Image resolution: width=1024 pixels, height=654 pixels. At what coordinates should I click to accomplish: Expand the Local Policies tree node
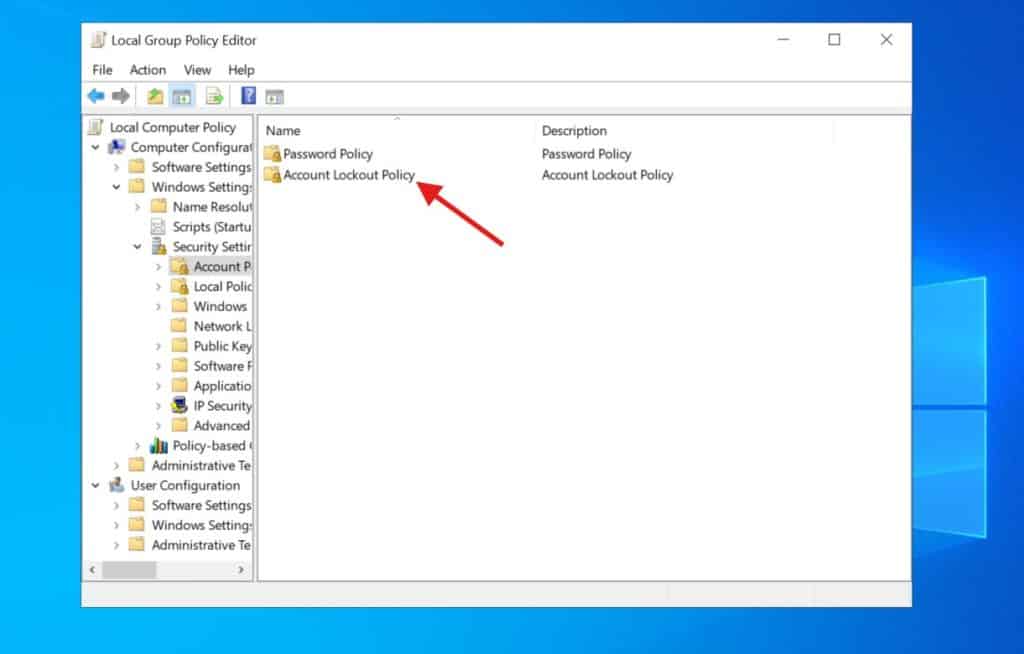158,286
